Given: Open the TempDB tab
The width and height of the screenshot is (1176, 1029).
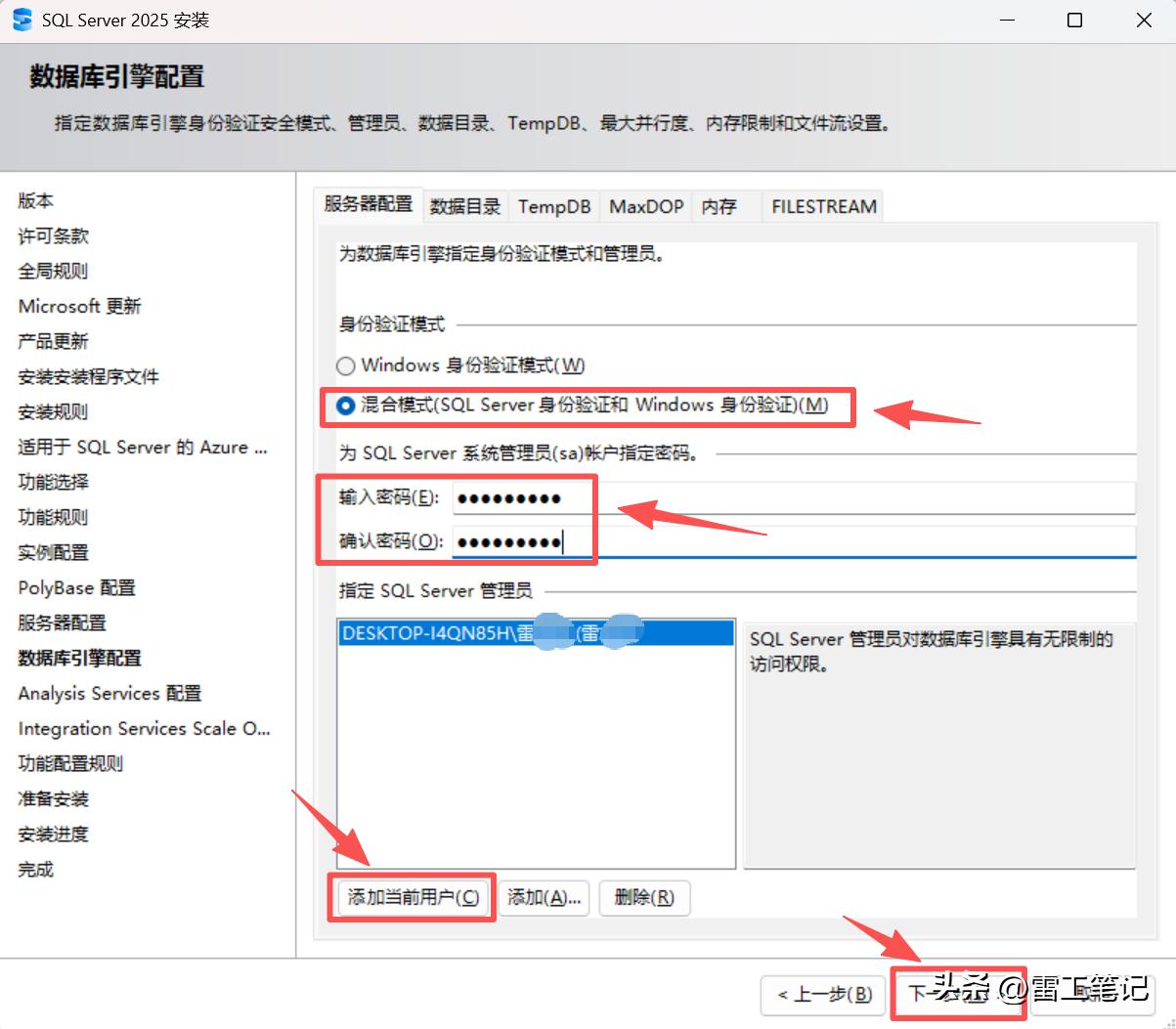Looking at the screenshot, I should [554, 206].
